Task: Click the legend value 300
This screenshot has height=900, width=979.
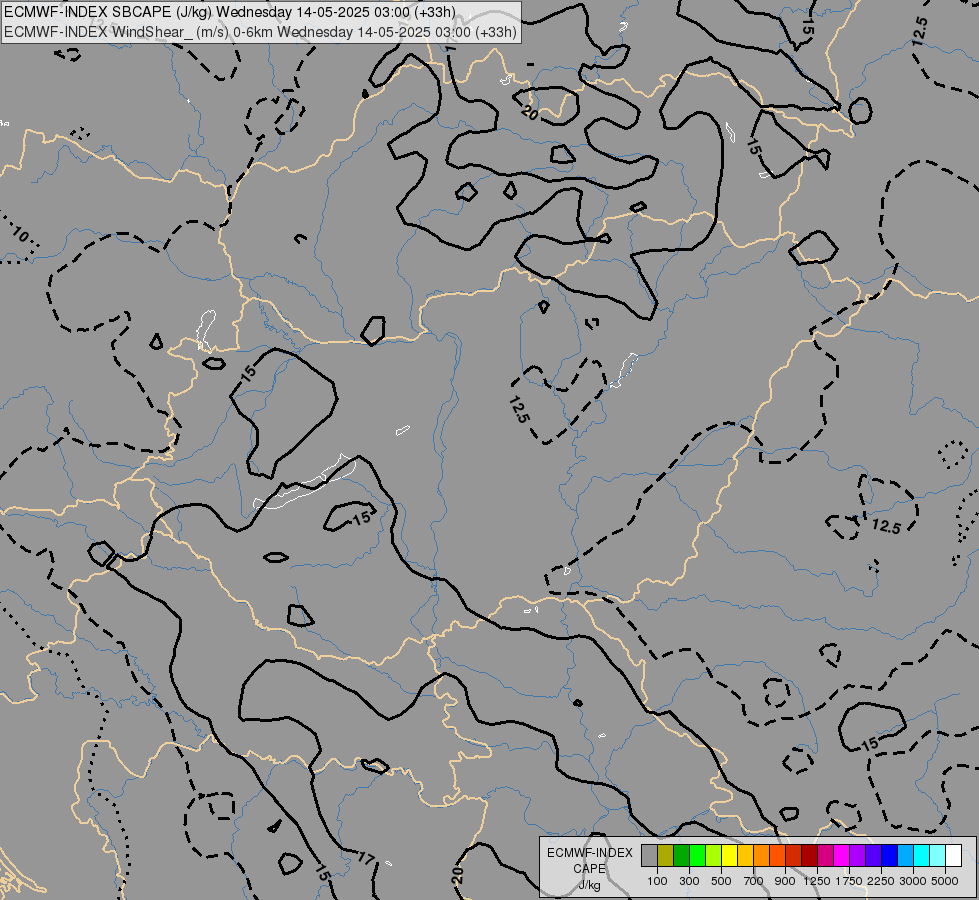Action: tap(689, 881)
